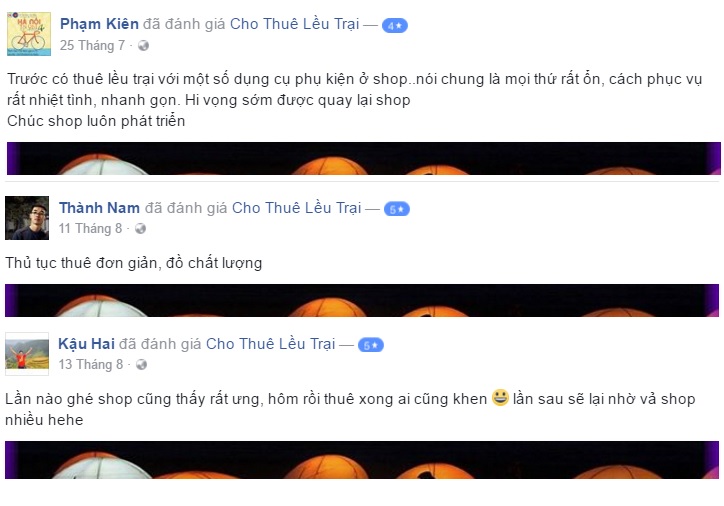The image size is (724, 506).
Task: Click the 13 Tháng 8 timestamp
Action: [91, 365]
